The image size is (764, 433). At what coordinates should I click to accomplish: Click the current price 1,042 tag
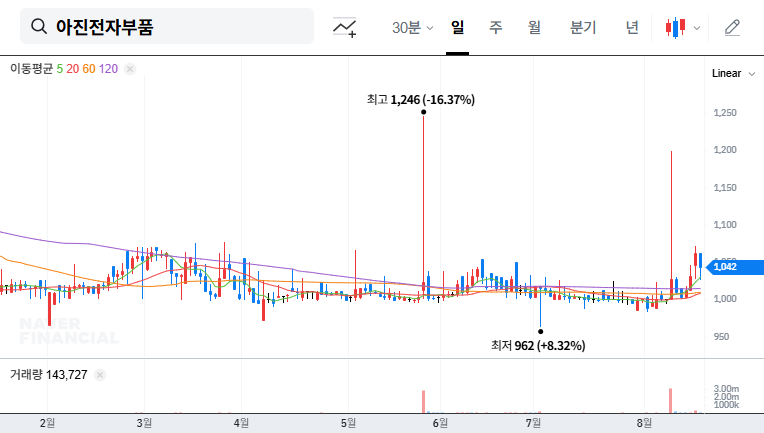[726, 266]
